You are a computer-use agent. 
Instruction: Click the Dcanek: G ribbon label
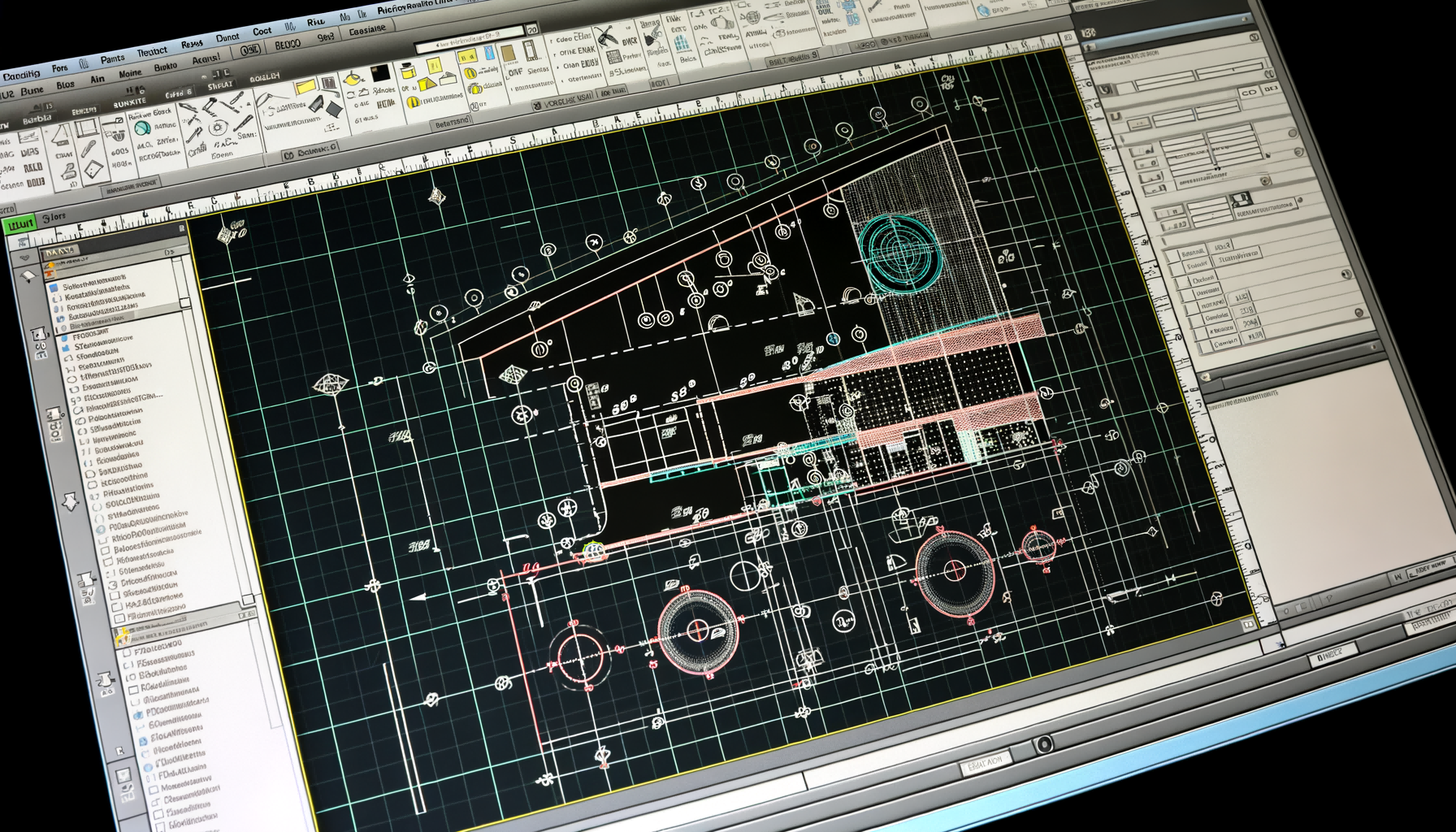[310, 151]
